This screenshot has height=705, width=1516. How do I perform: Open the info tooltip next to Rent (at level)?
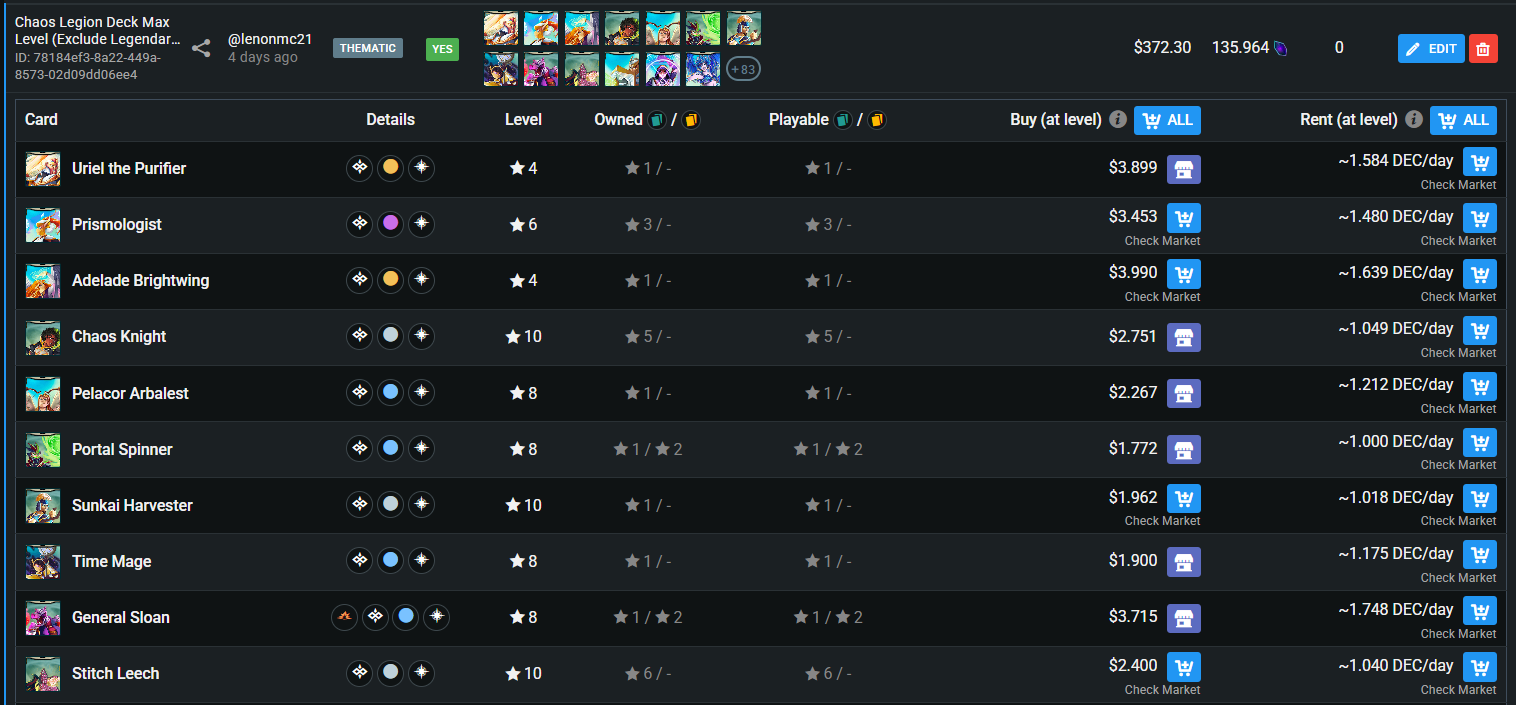(1413, 119)
